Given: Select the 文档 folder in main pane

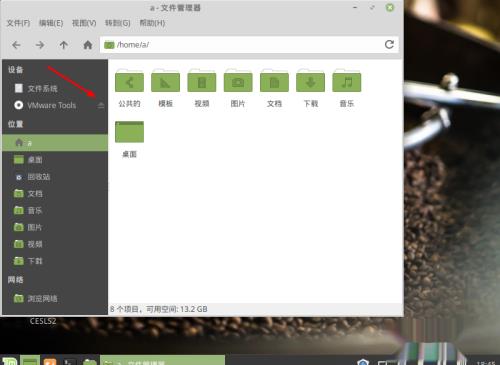Looking at the screenshot, I should coord(274,81).
